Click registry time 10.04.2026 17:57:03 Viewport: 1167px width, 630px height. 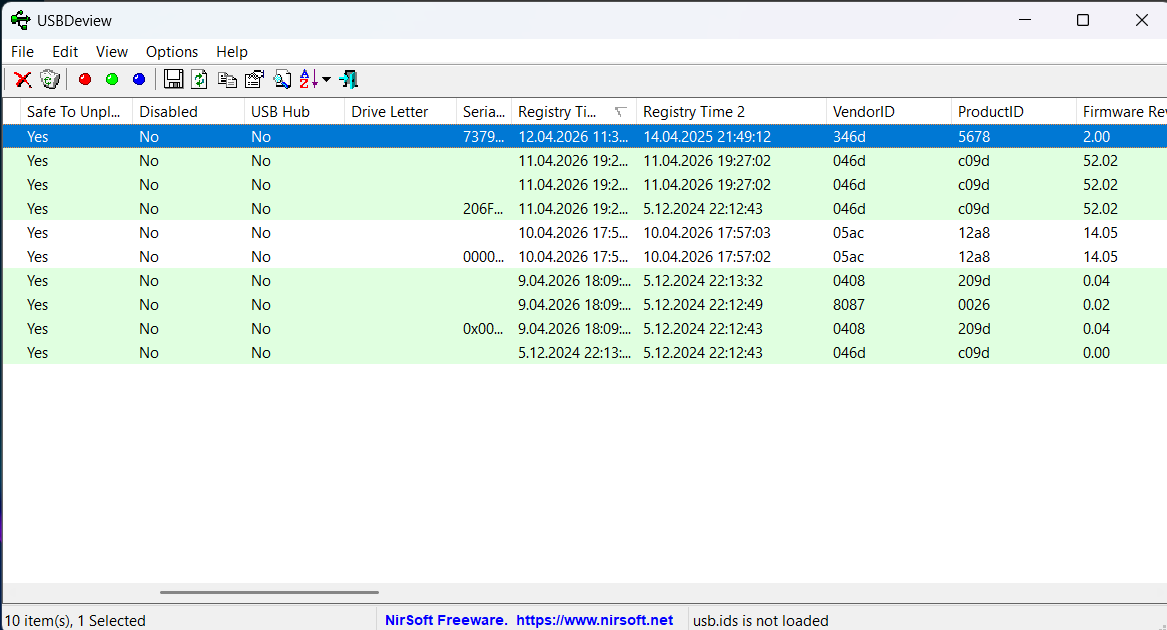pyautogui.click(x=707, y=232)
